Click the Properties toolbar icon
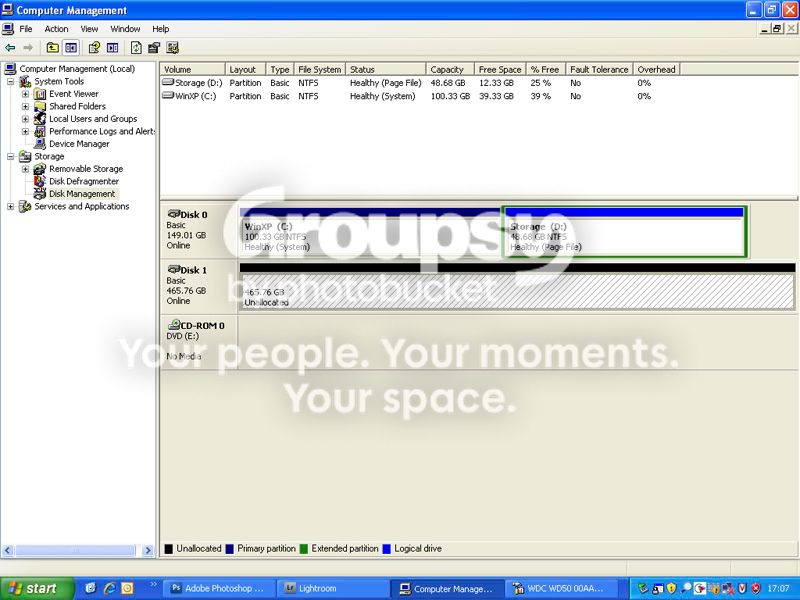The width and height of the screenshot is (800, 600). 154,48
